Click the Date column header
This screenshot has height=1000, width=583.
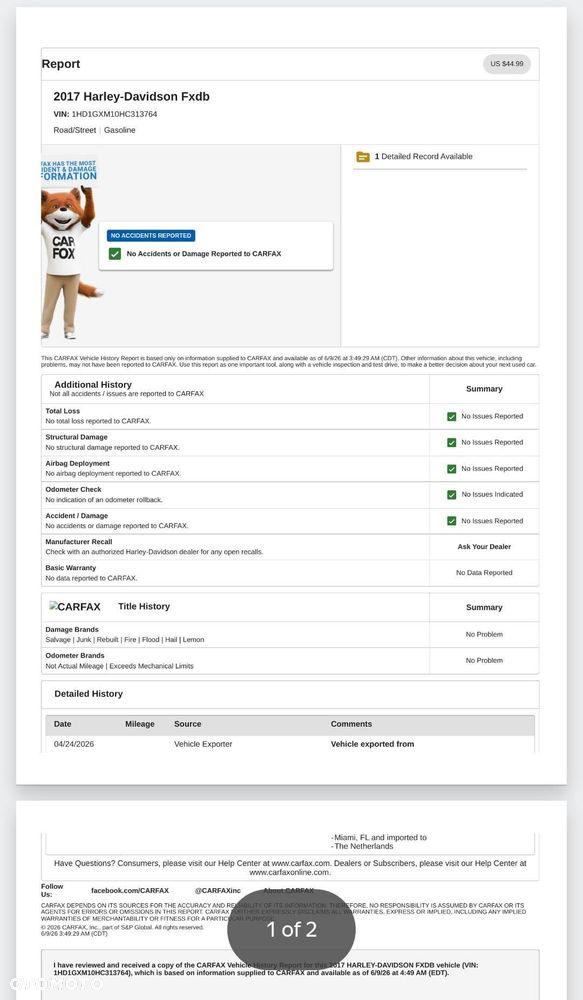pos(63,724)
